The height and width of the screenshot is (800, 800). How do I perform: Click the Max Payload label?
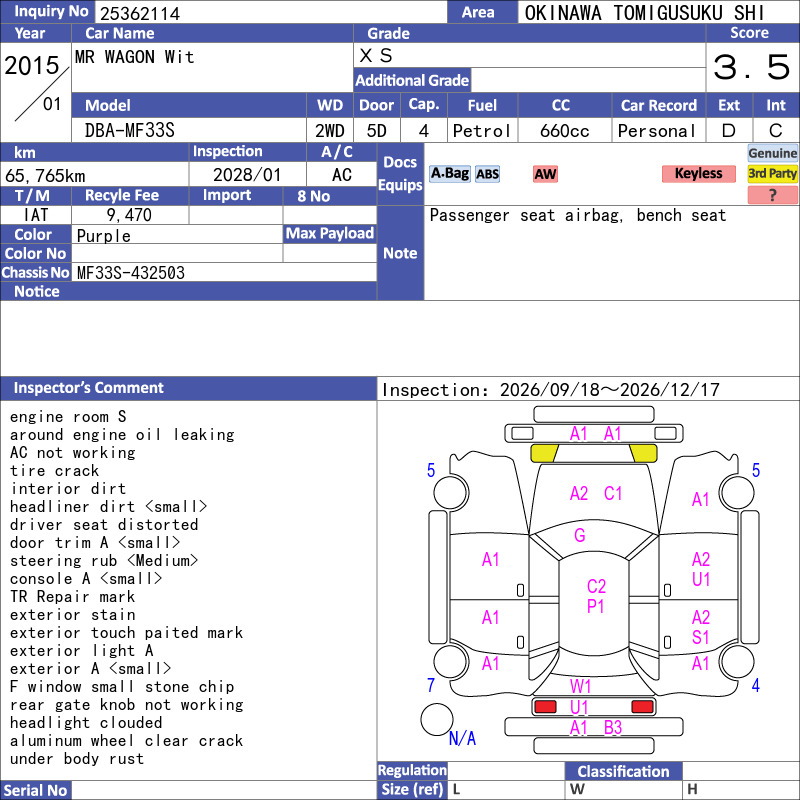tap(330, 233)
